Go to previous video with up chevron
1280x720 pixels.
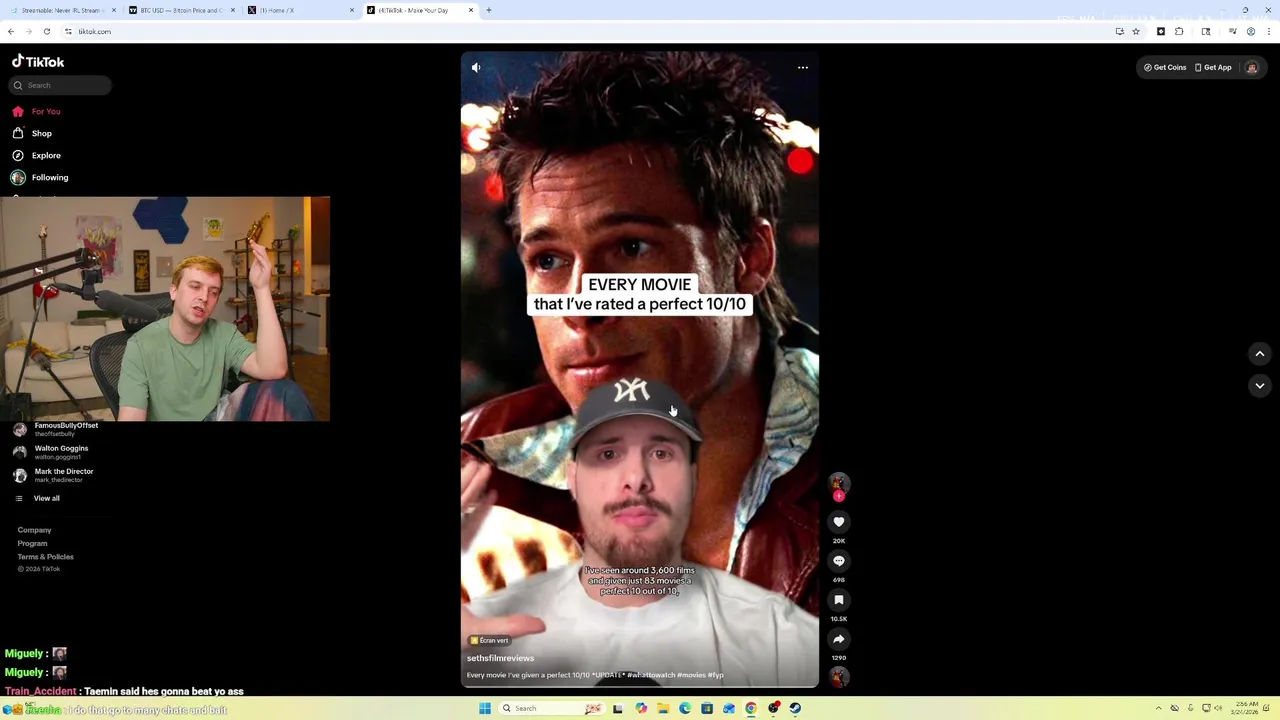pos(1260,354)
